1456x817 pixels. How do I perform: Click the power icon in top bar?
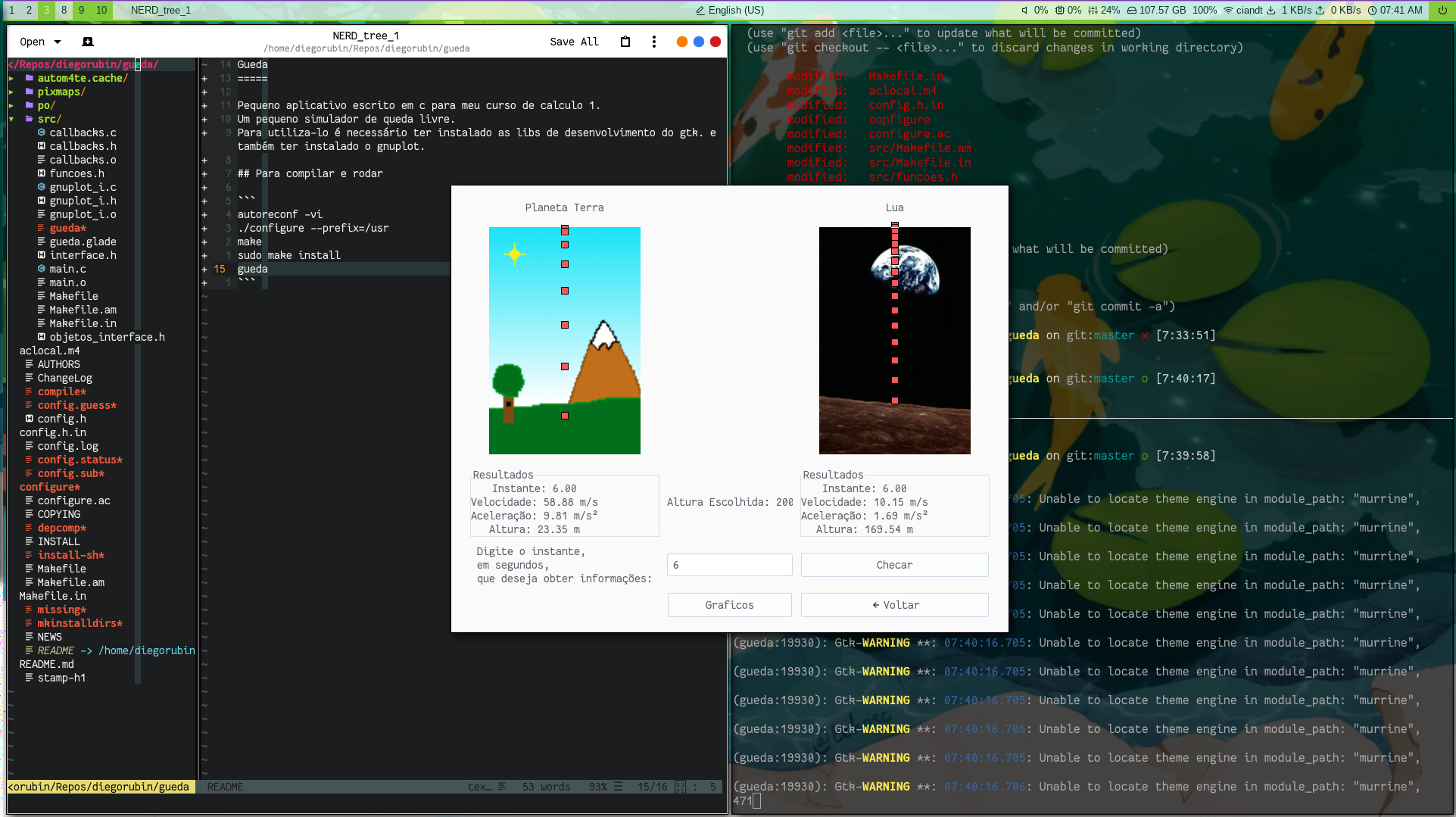[x=1442, y=10]
